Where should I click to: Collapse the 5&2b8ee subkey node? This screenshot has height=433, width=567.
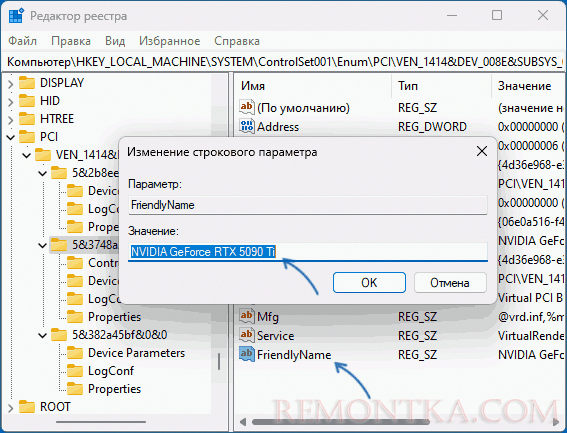(43, 174)
